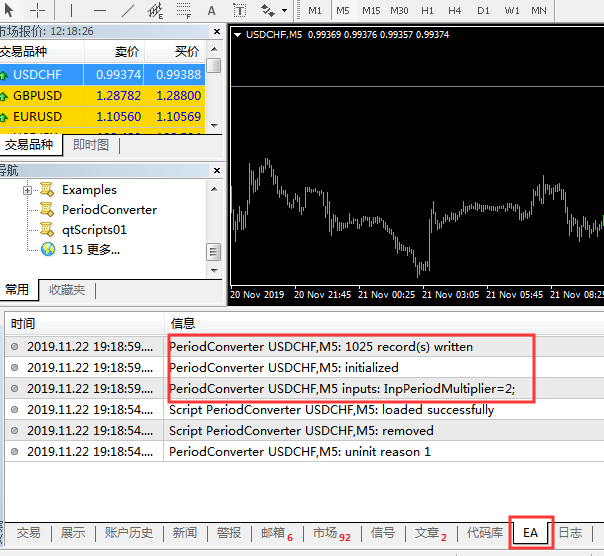Click EURUSD ask price 1.10569
This screenshot has width=604, height=556.
click(x=178, y=116)
